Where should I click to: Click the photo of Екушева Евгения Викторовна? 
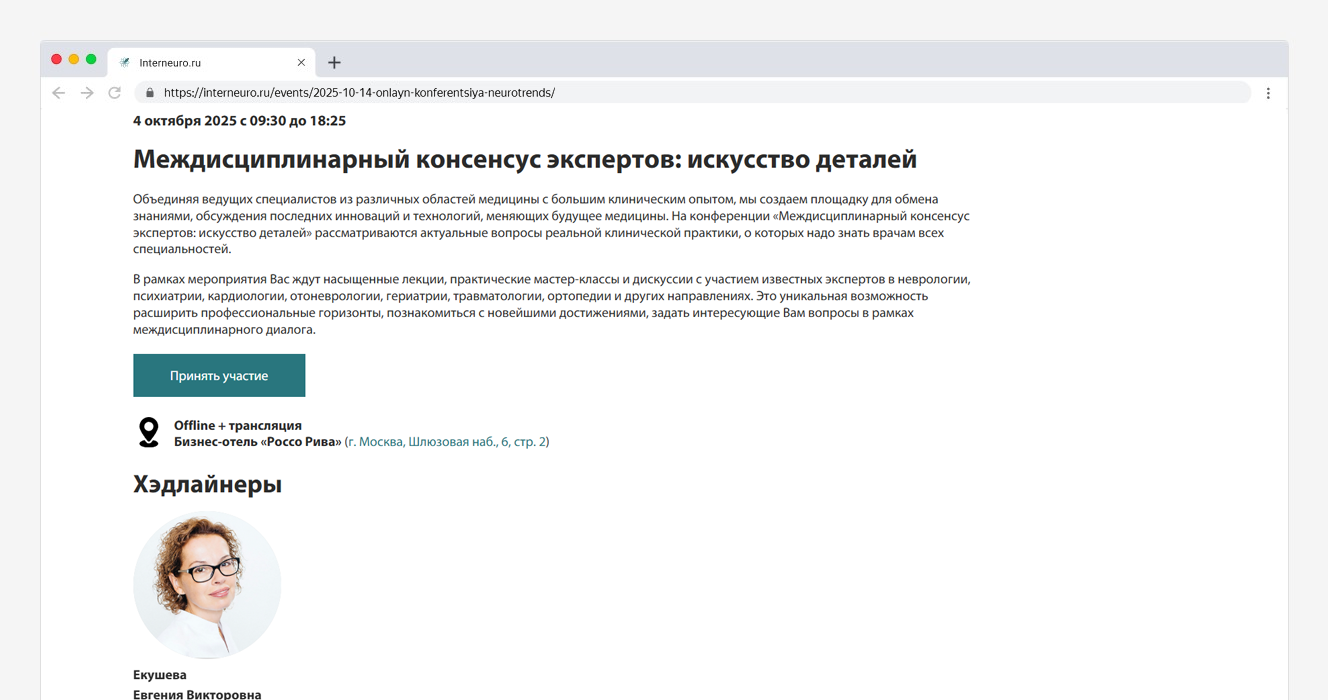point(207,585)
